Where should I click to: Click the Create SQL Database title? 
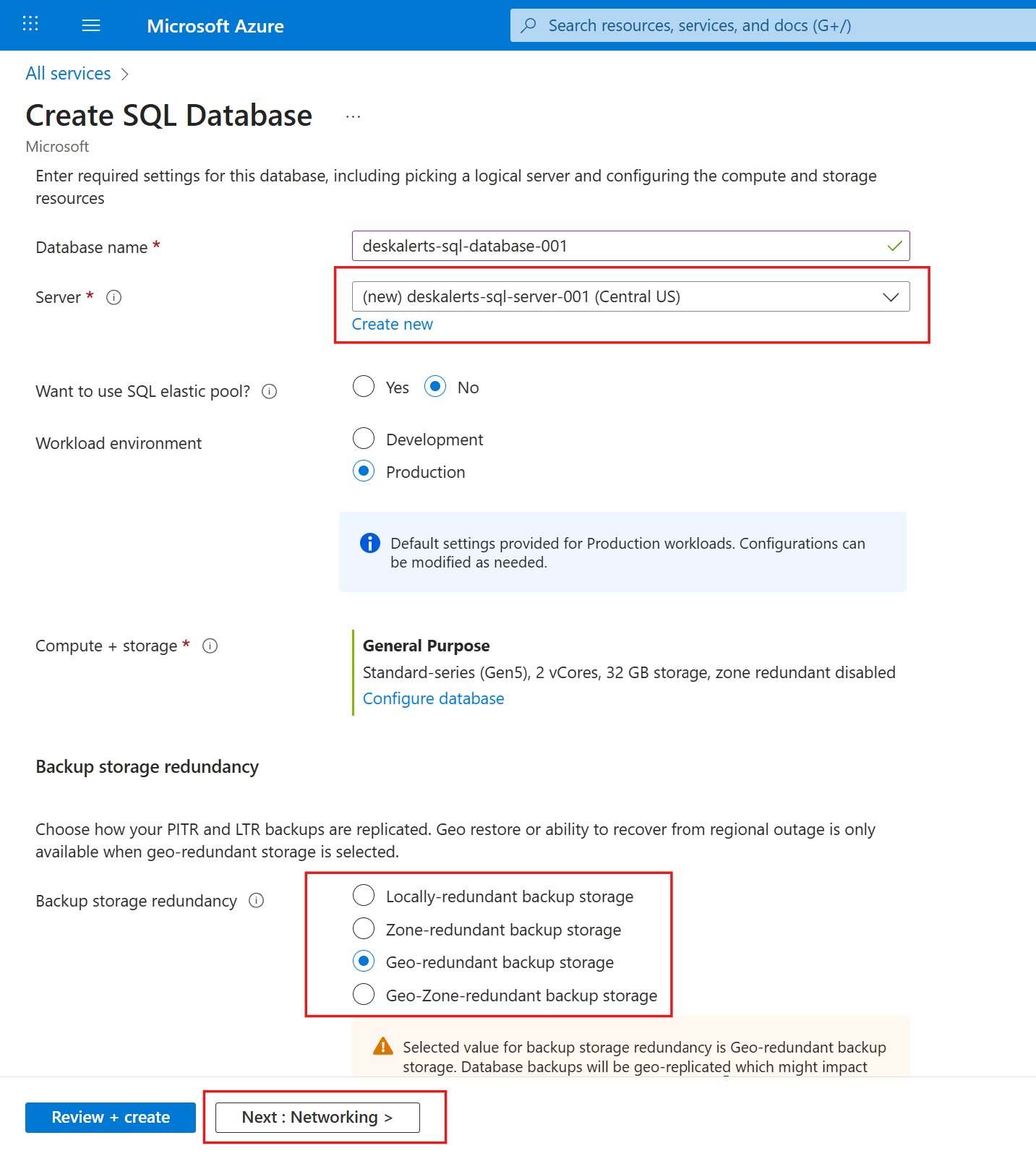click(x=169, y=116)
